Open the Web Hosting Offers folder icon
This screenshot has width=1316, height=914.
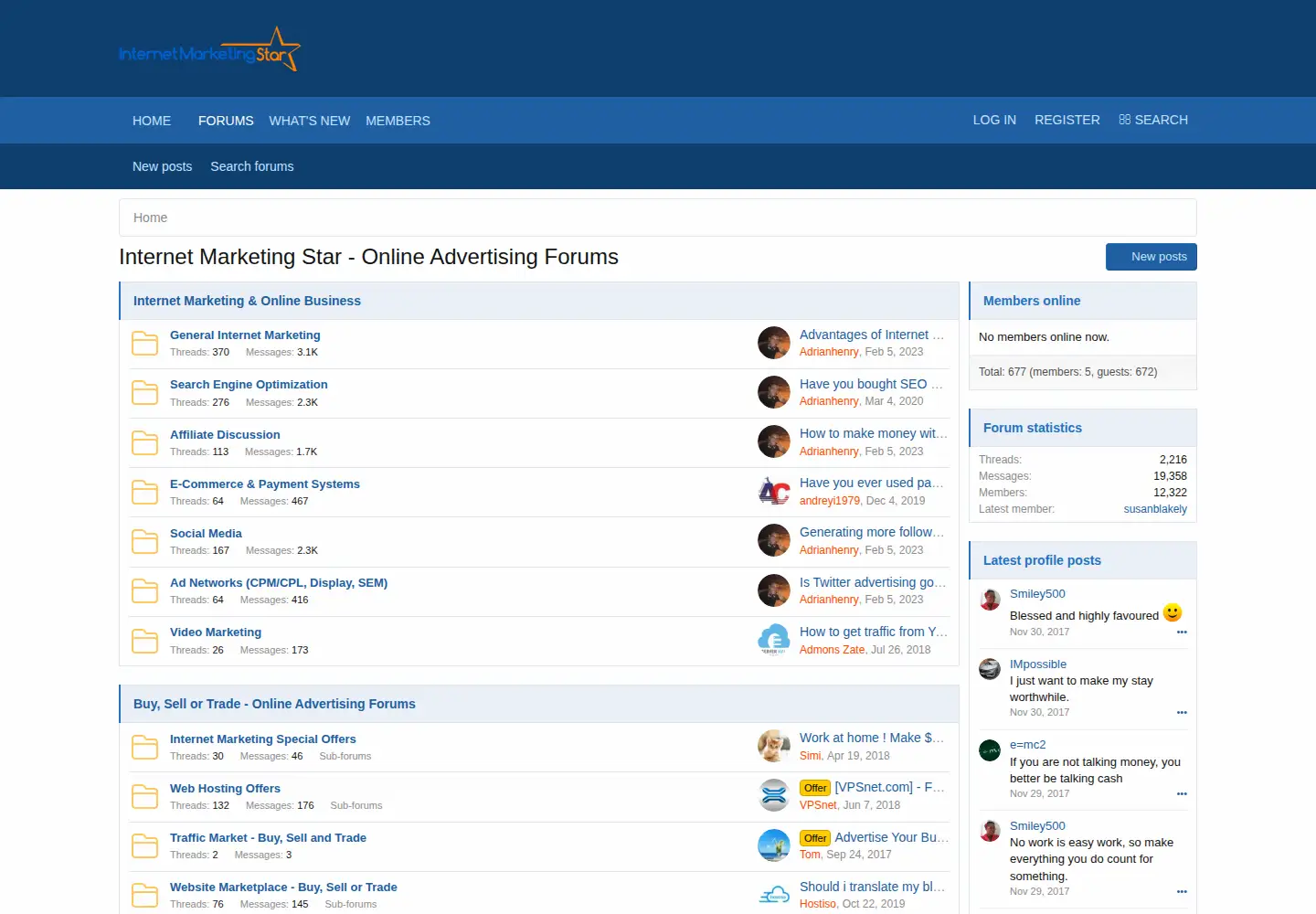coord(145,797)
